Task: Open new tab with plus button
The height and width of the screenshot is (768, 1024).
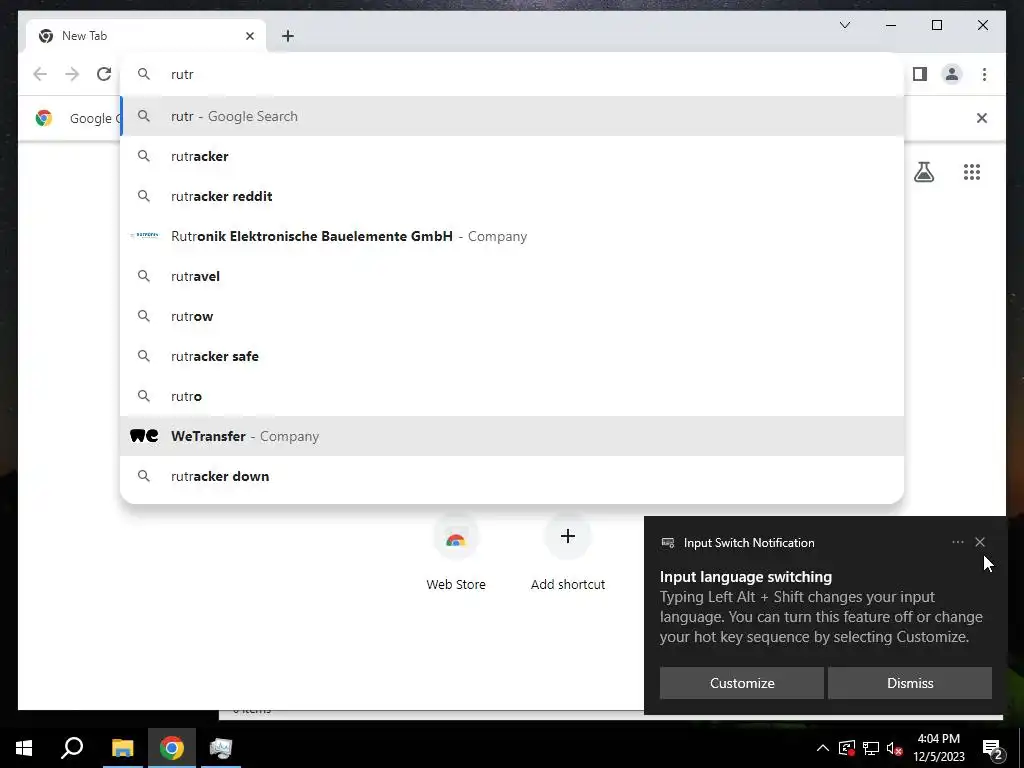Action: coord(288,36)
